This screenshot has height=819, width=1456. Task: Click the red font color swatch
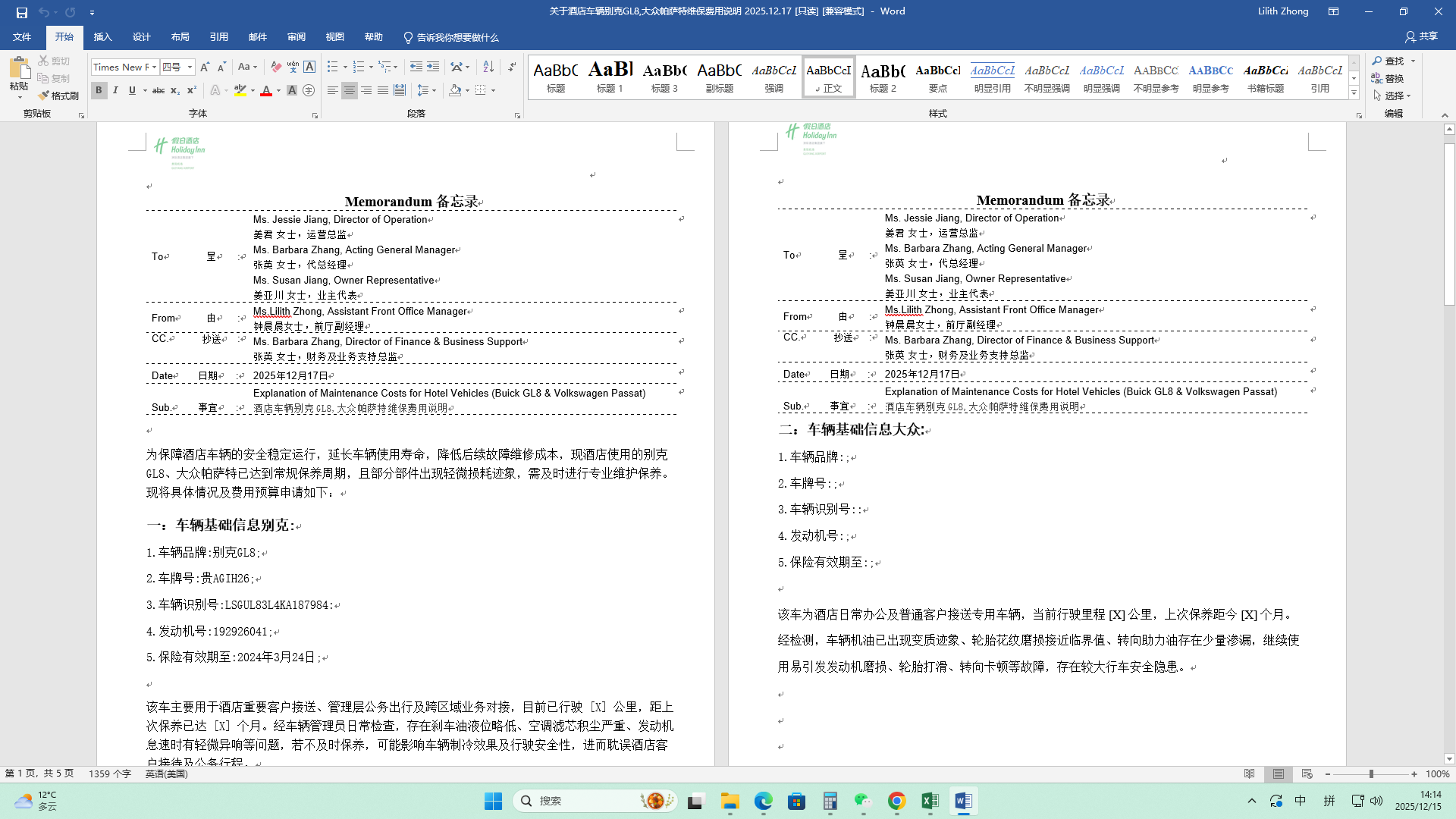(x=266, y=90)
